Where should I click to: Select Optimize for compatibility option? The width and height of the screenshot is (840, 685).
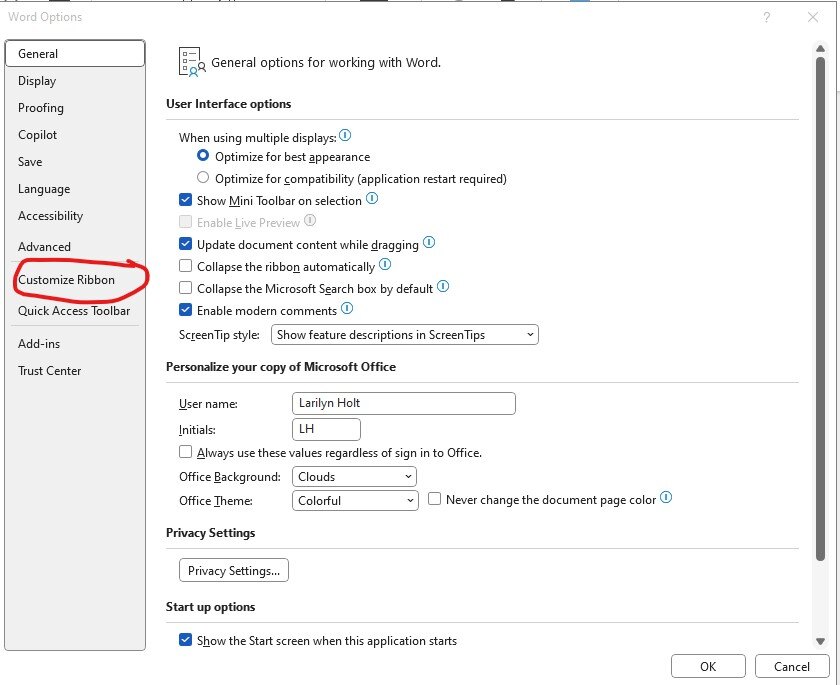pos(202,177)
